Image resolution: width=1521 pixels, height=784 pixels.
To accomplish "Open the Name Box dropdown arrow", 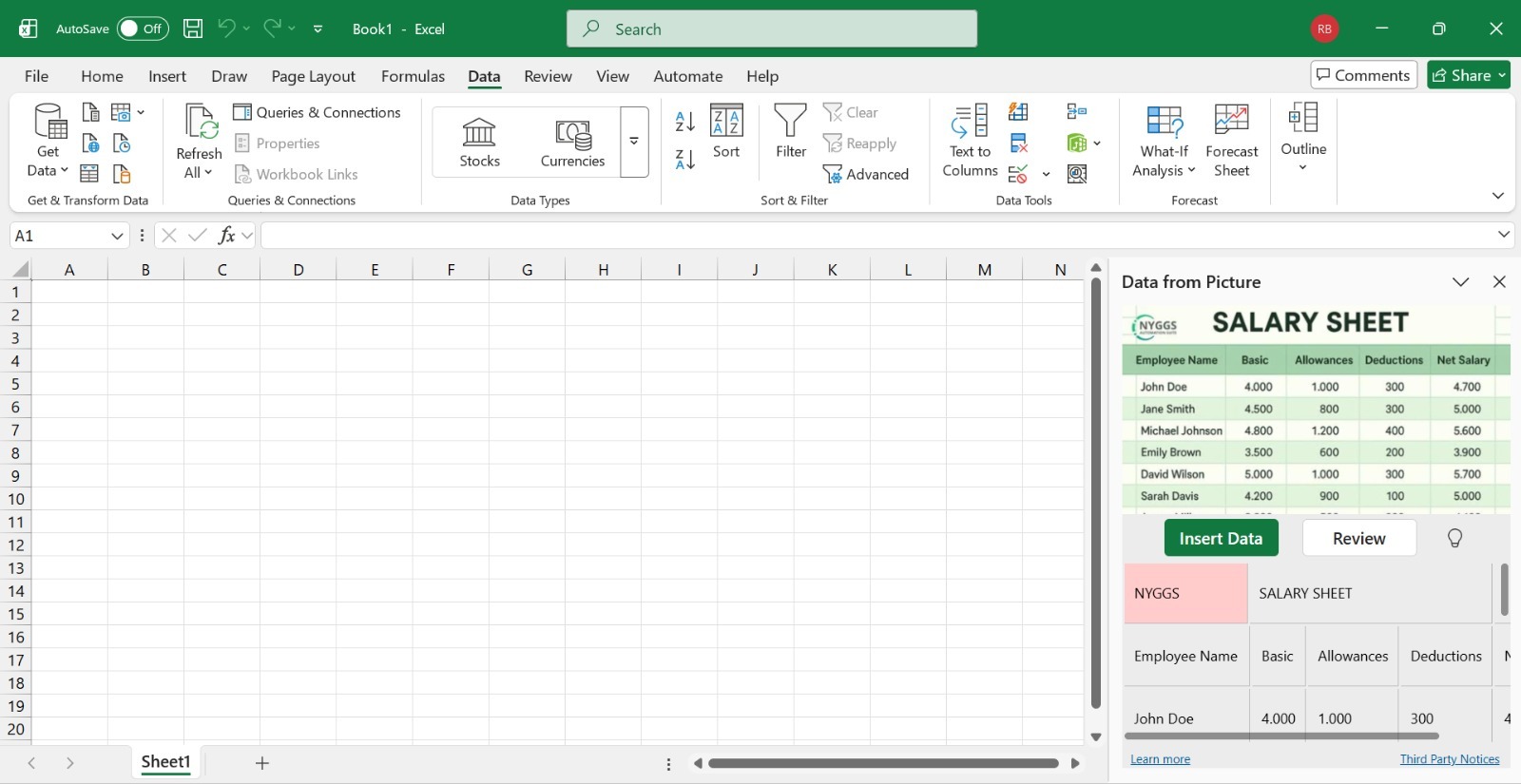I will (117, 236).
